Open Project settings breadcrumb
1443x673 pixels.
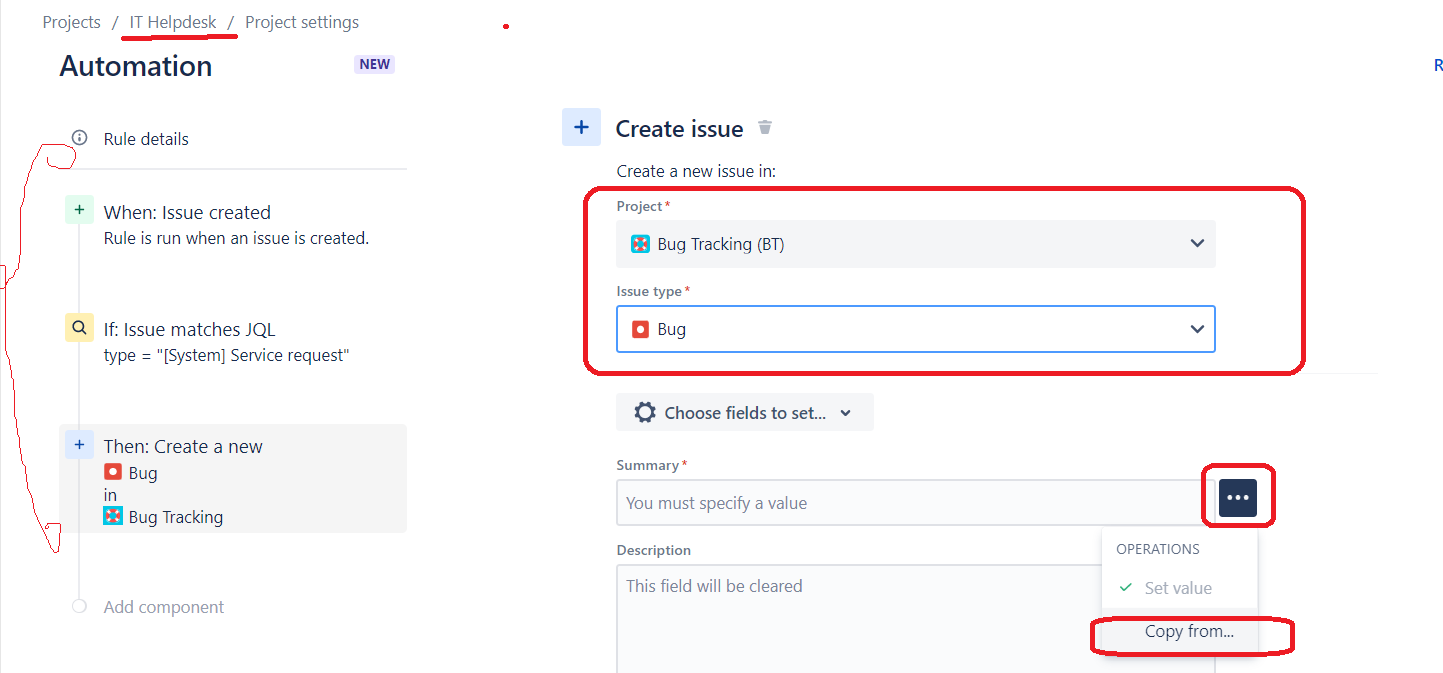point(302,22)
